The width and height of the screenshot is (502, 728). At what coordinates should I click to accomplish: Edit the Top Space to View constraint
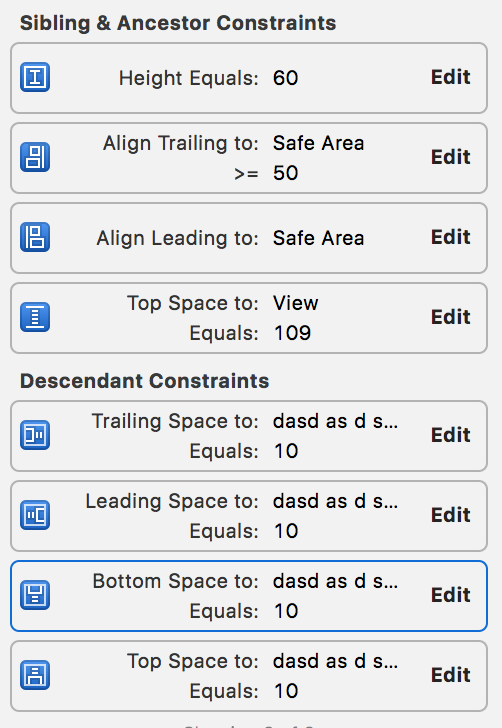coord(450,317)
